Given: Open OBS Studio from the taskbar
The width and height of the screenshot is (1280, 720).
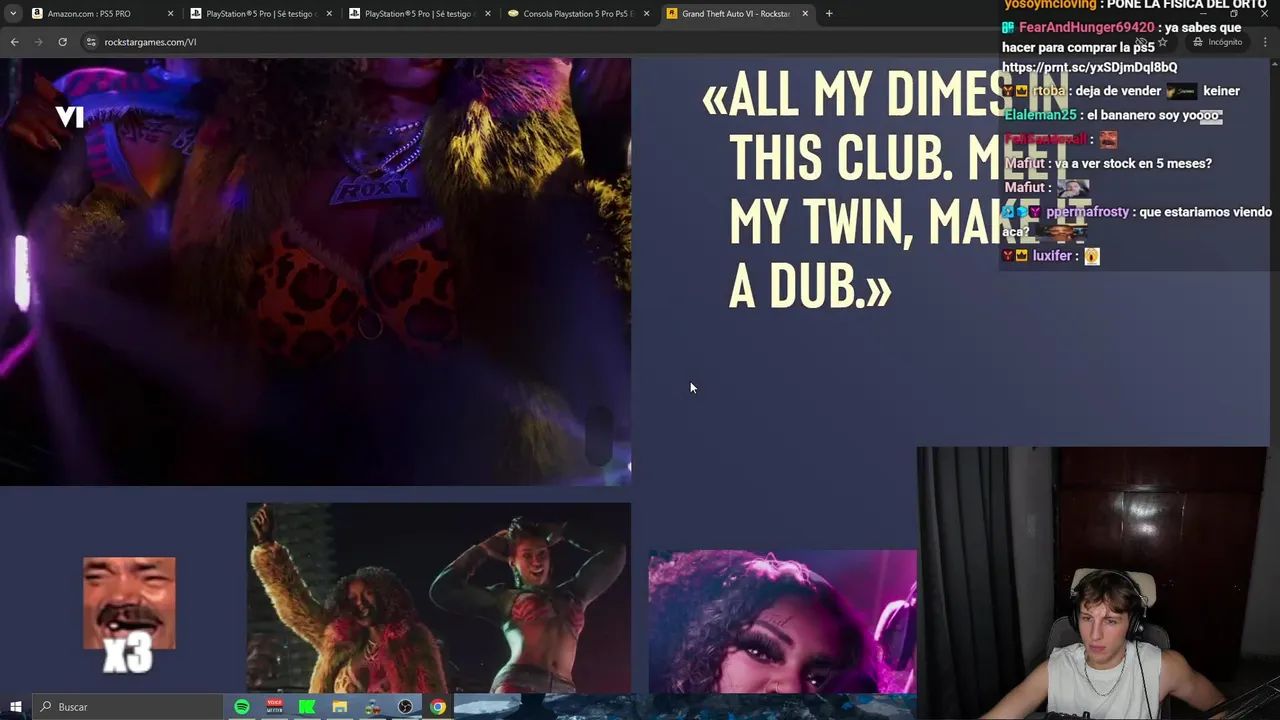Looking at the screenshot, I should (x=405, y=707).
